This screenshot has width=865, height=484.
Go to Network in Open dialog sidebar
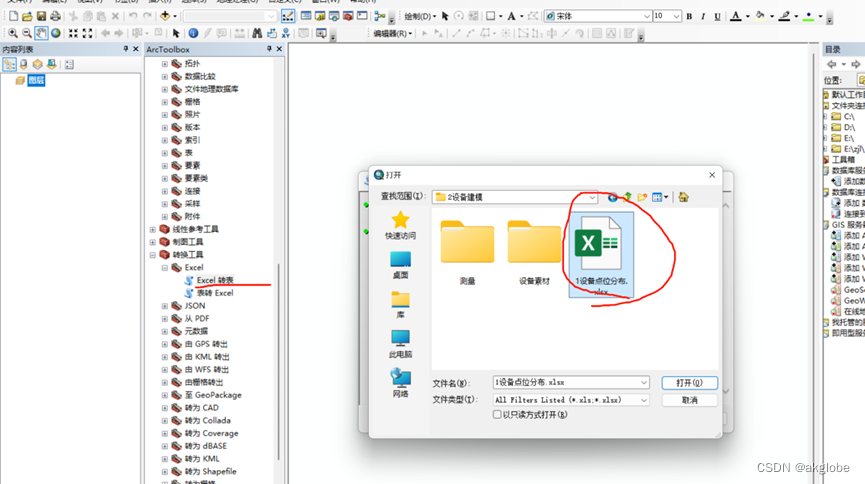tap(400, 384)
